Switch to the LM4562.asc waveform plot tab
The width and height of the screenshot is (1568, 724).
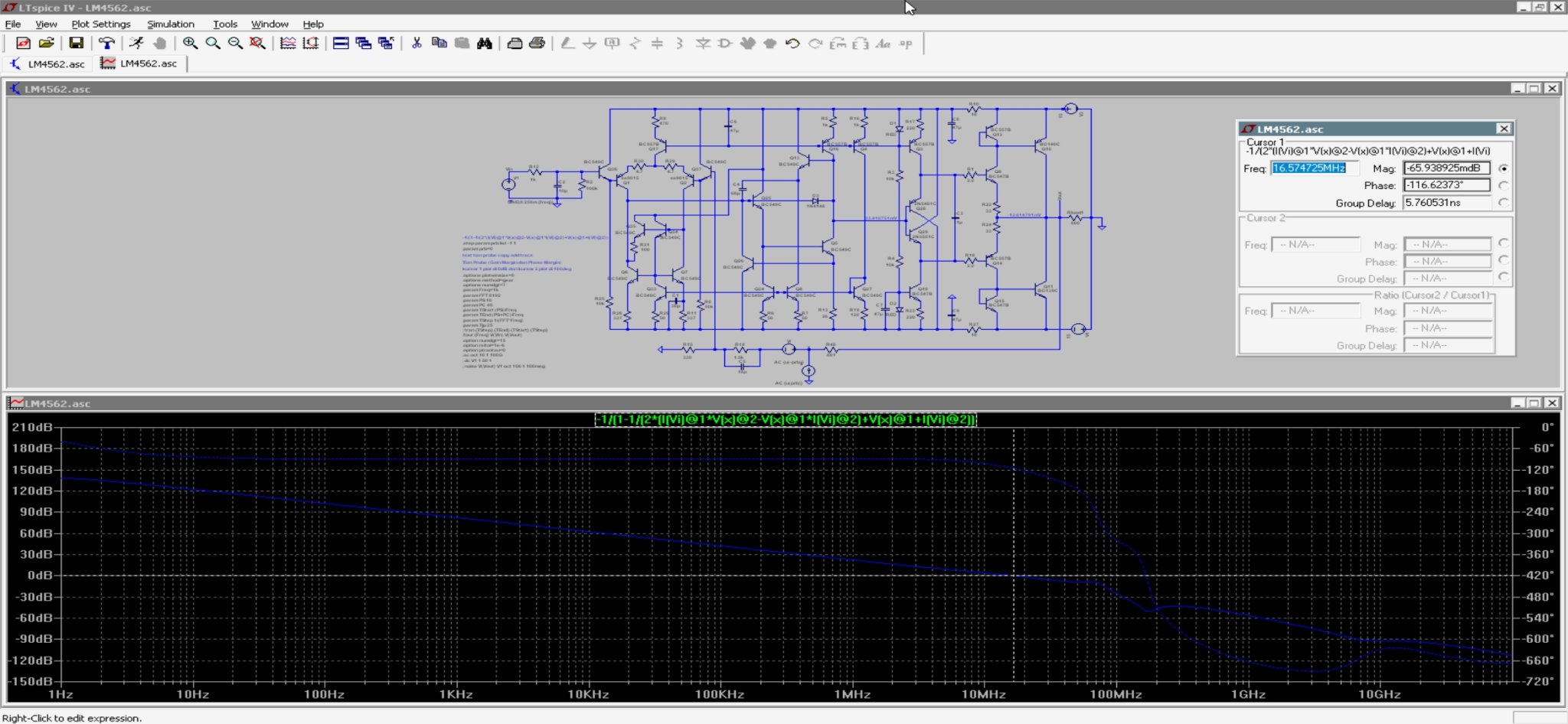coord(140,64)
